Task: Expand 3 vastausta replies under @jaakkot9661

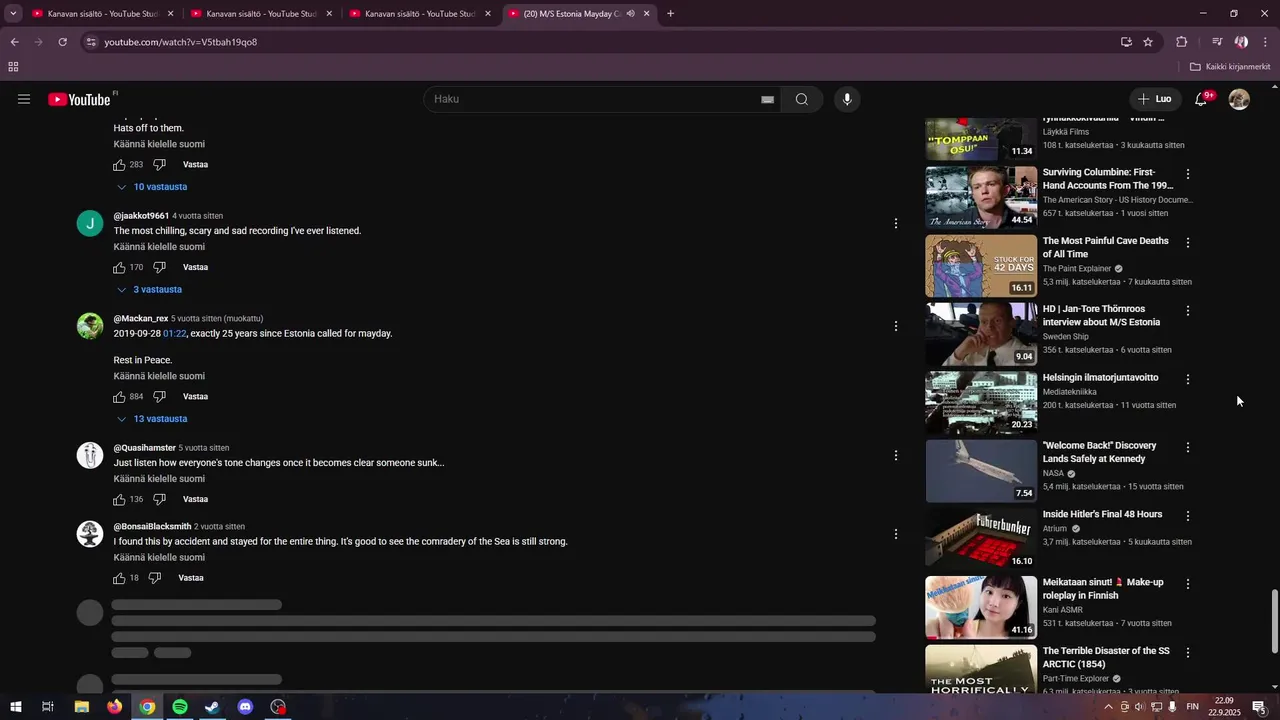Action: [x=149, y=290]
